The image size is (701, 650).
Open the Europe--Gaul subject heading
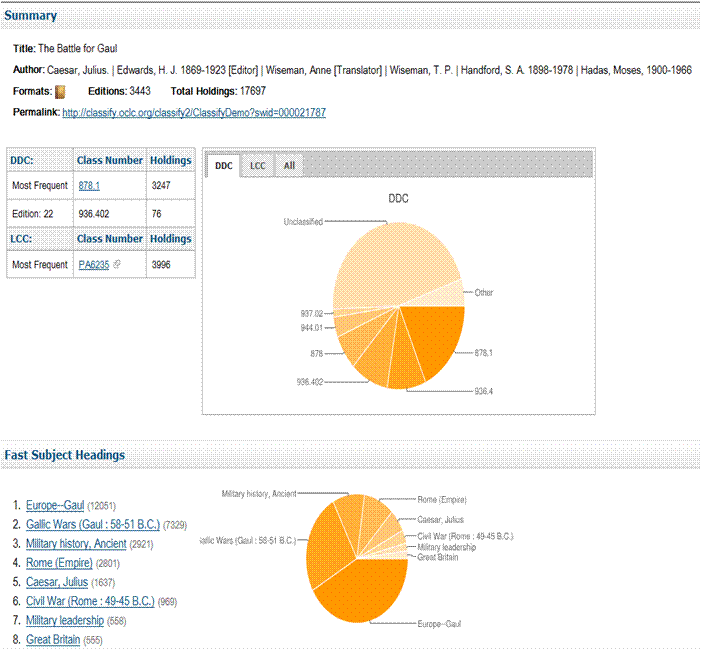tap(55, 506)
